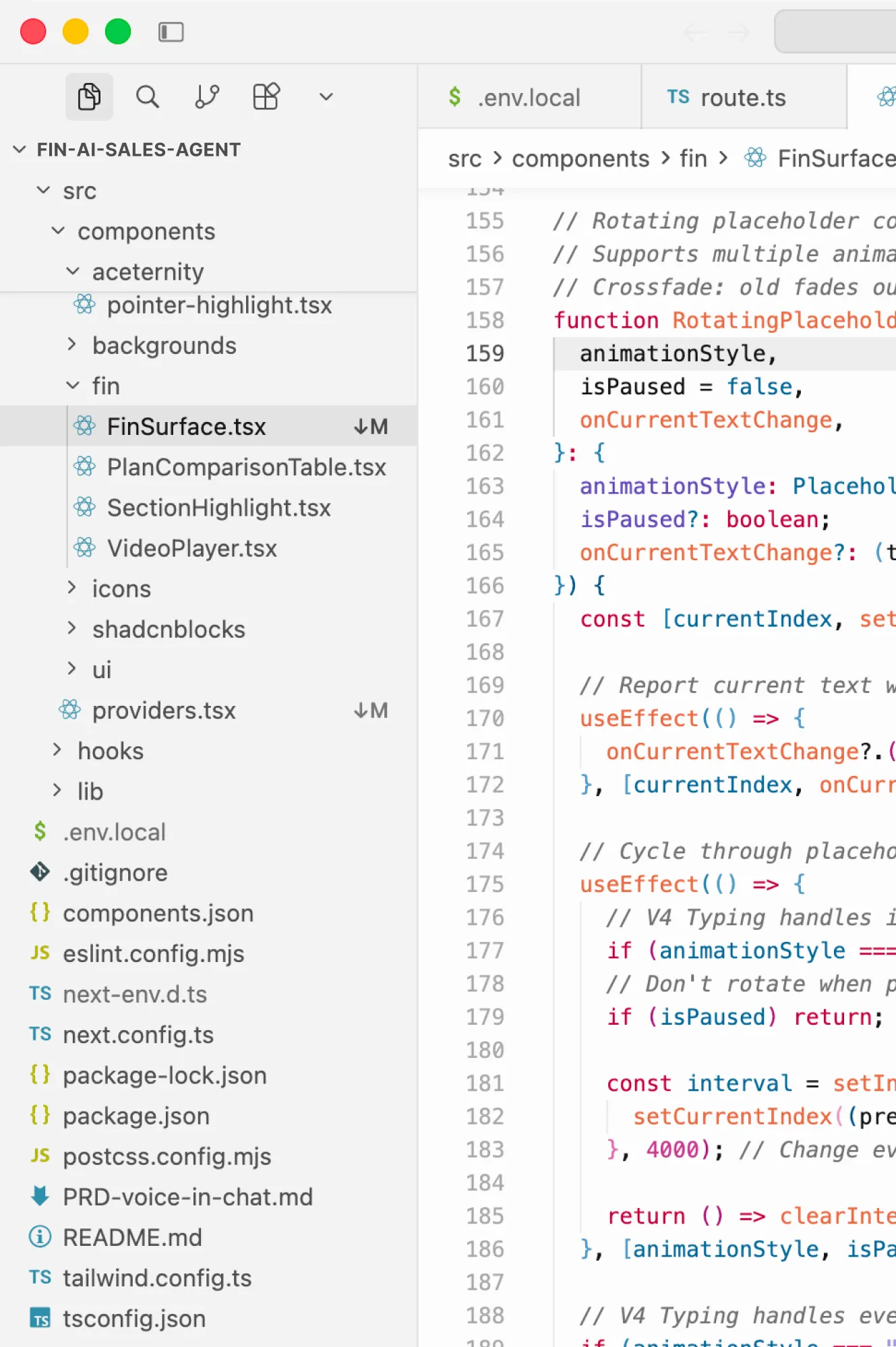Click the info icon beside README.md

coord(40,1237)
